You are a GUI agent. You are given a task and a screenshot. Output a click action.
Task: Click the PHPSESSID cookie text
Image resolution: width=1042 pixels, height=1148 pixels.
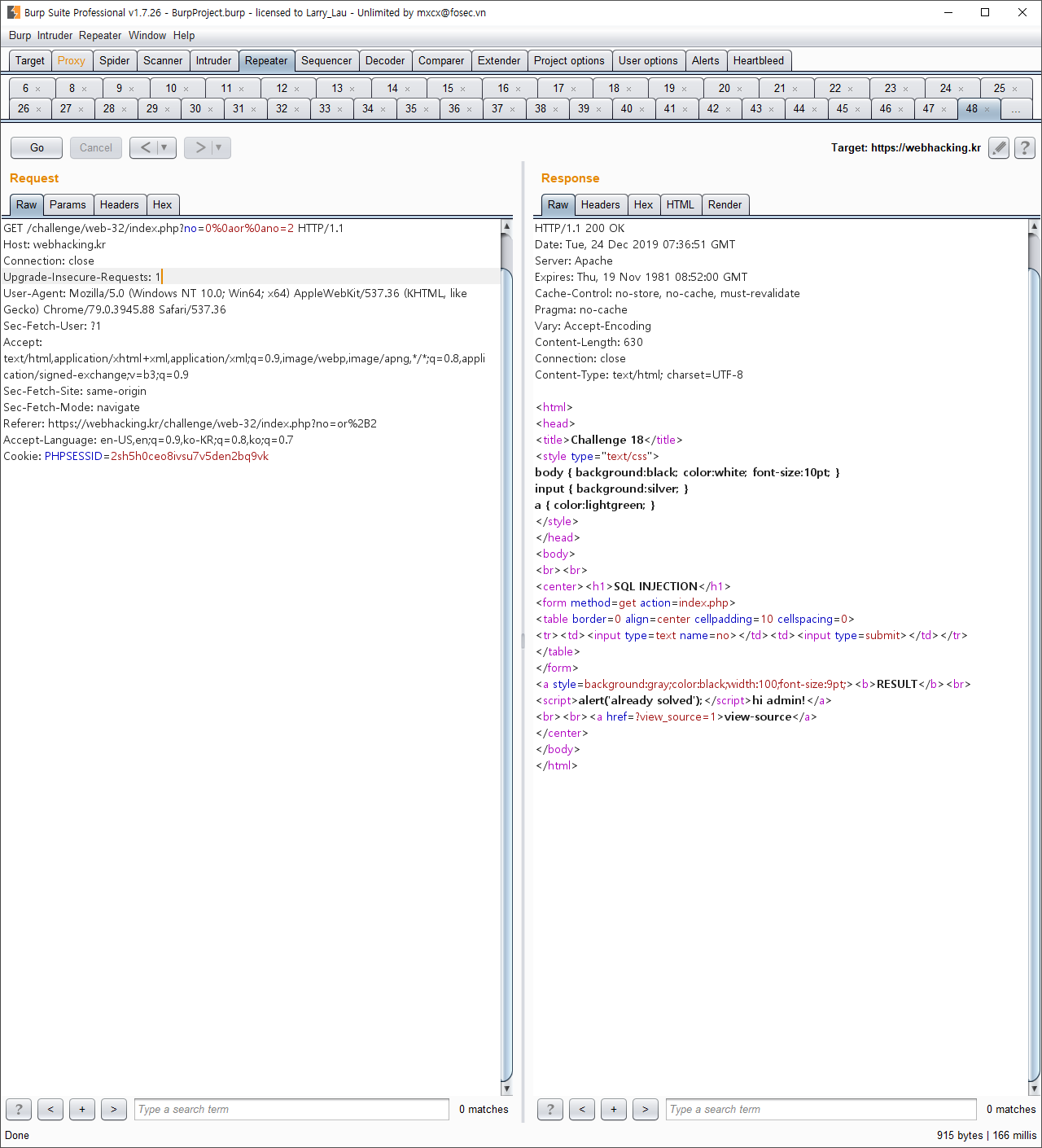[73, 456]
